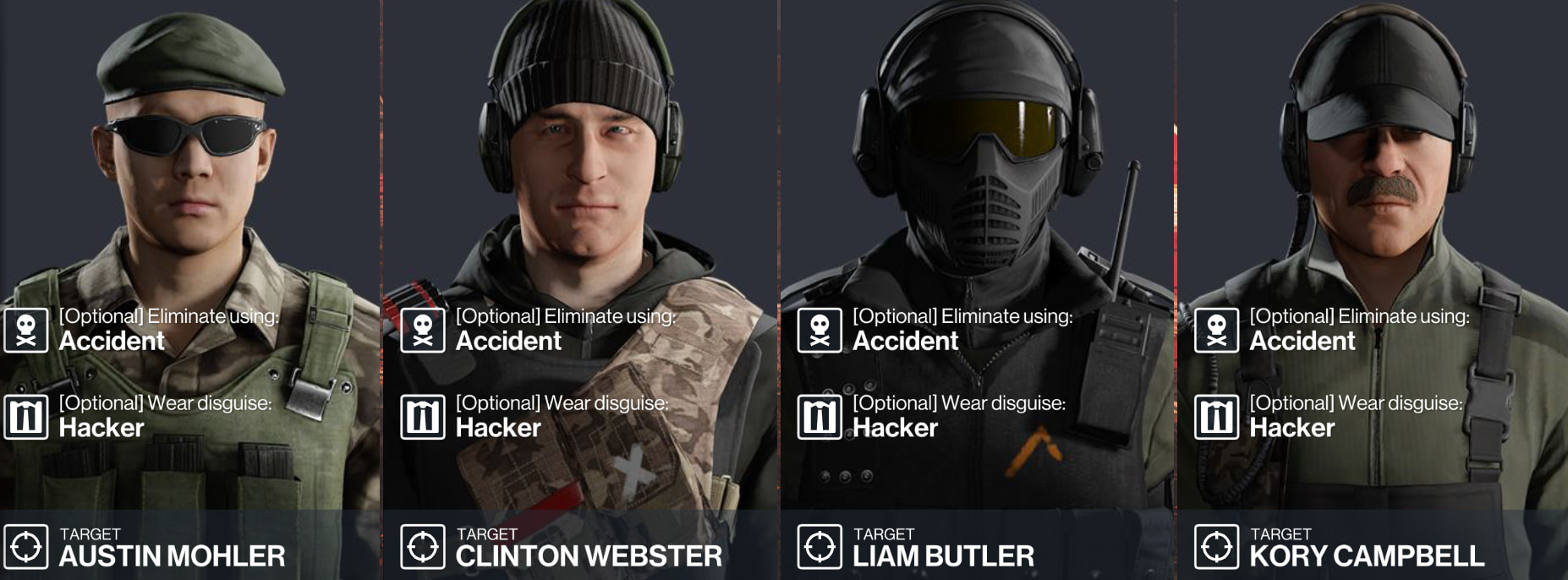Screen dimensions: 1568x580
Task: Click the crosshair target icon beside Austin Mohler
Action: [26, 547]
